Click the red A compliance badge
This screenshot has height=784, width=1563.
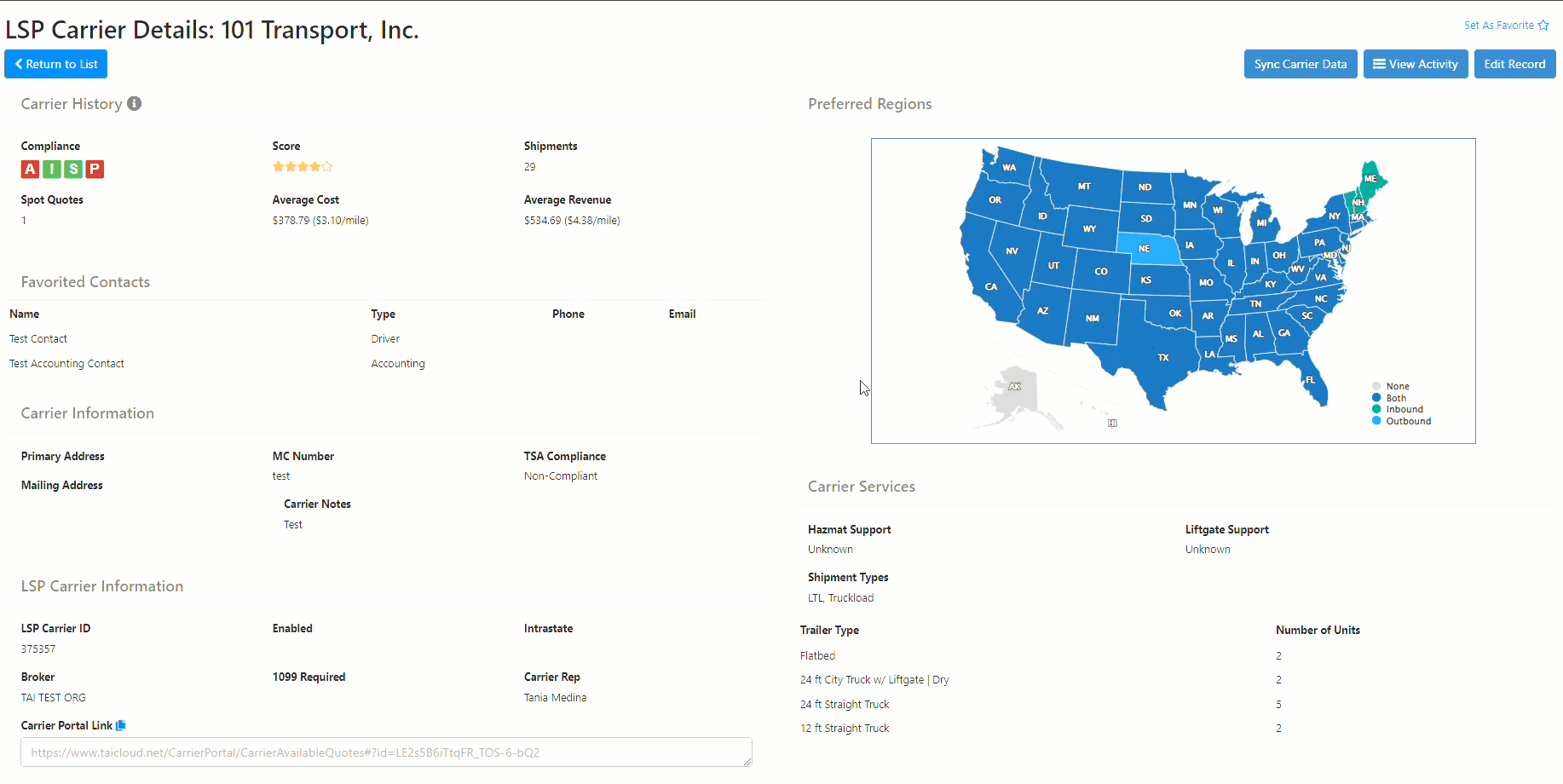click(x=30, y=169)
